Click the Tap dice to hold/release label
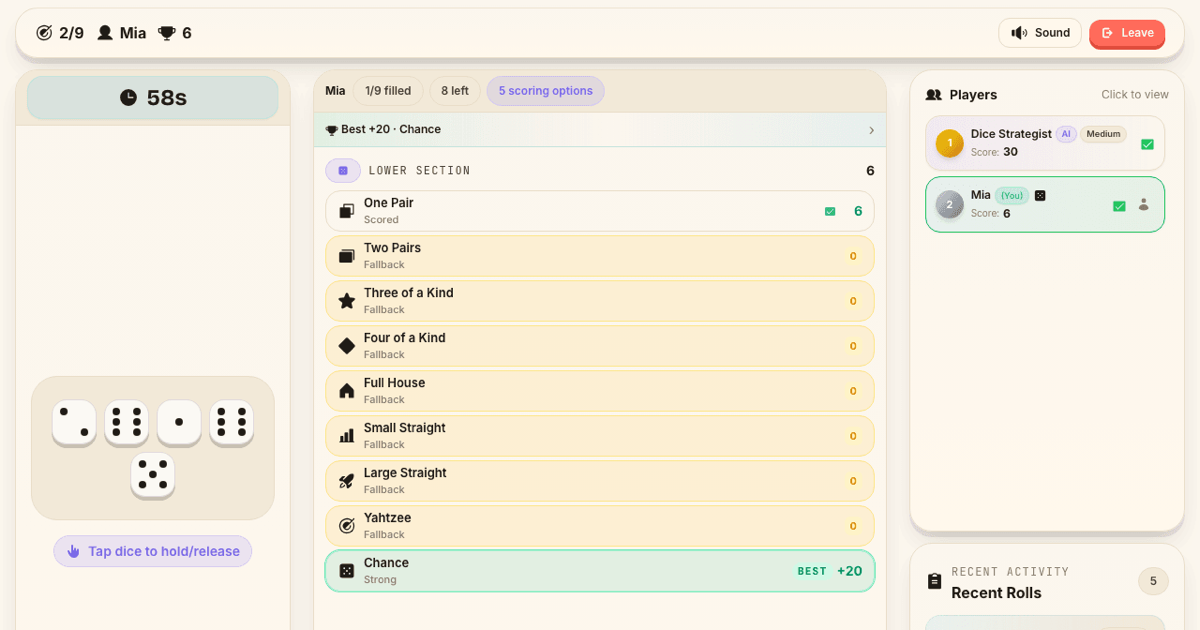 [x=164, y=551]
